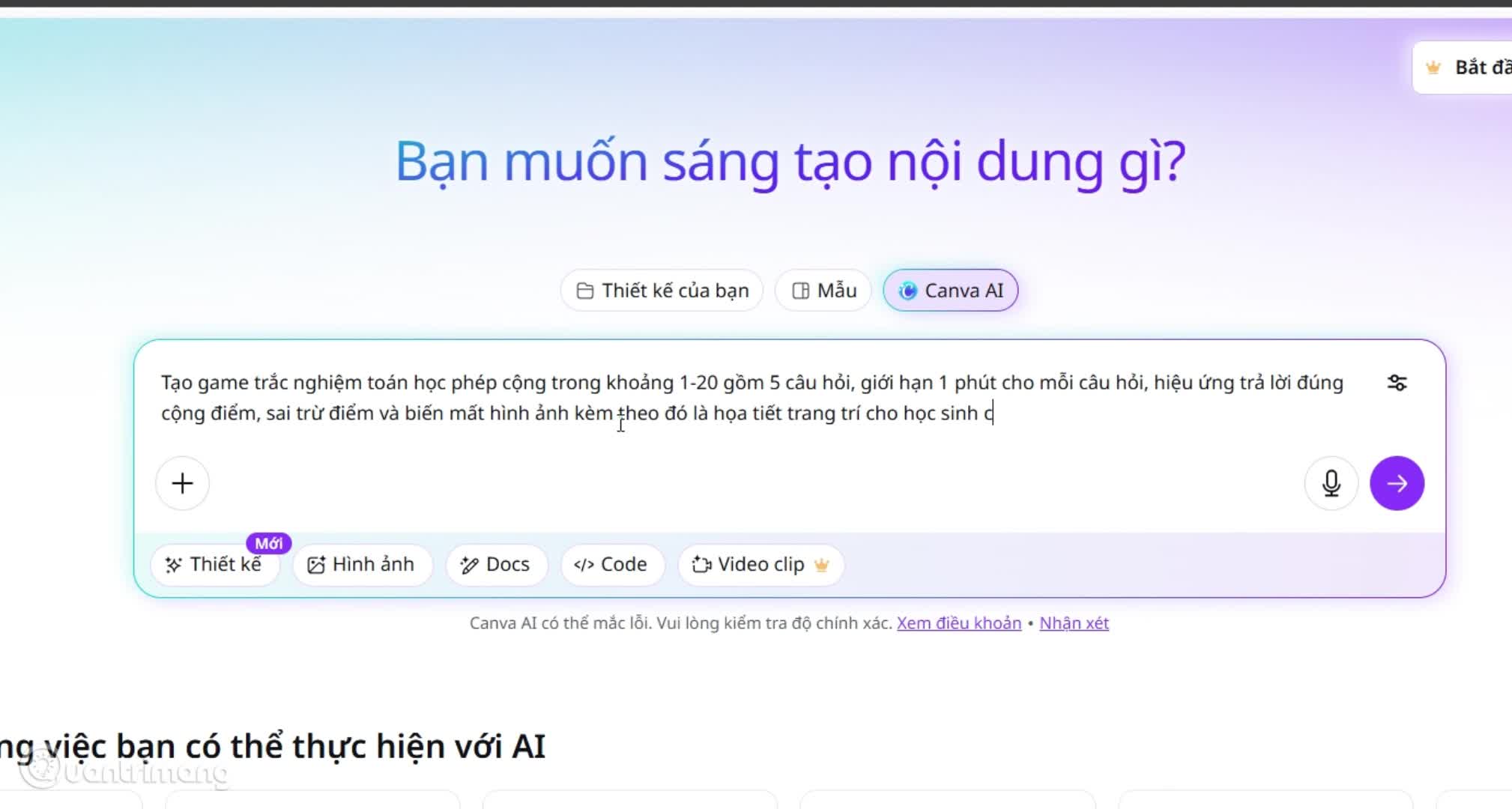This screenshot has height=809, width=1512.
Task: Select the Video clip chip
Action: tap(760, 564)
